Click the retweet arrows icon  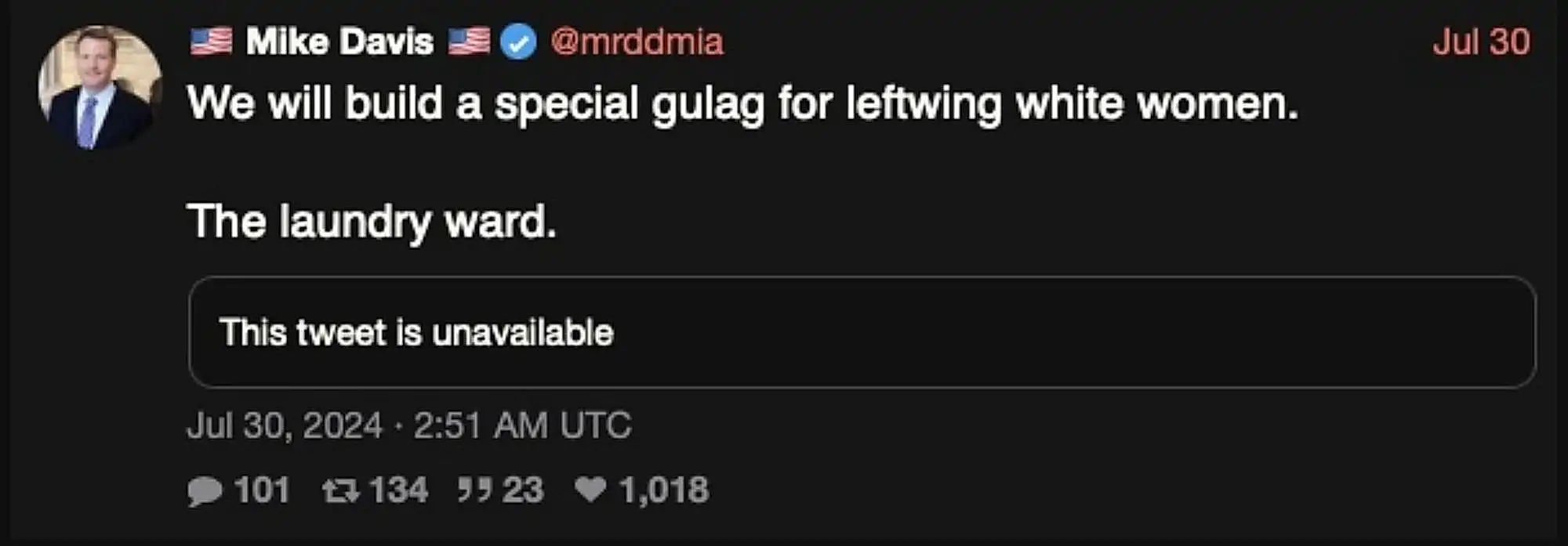[x=340, y=491]
